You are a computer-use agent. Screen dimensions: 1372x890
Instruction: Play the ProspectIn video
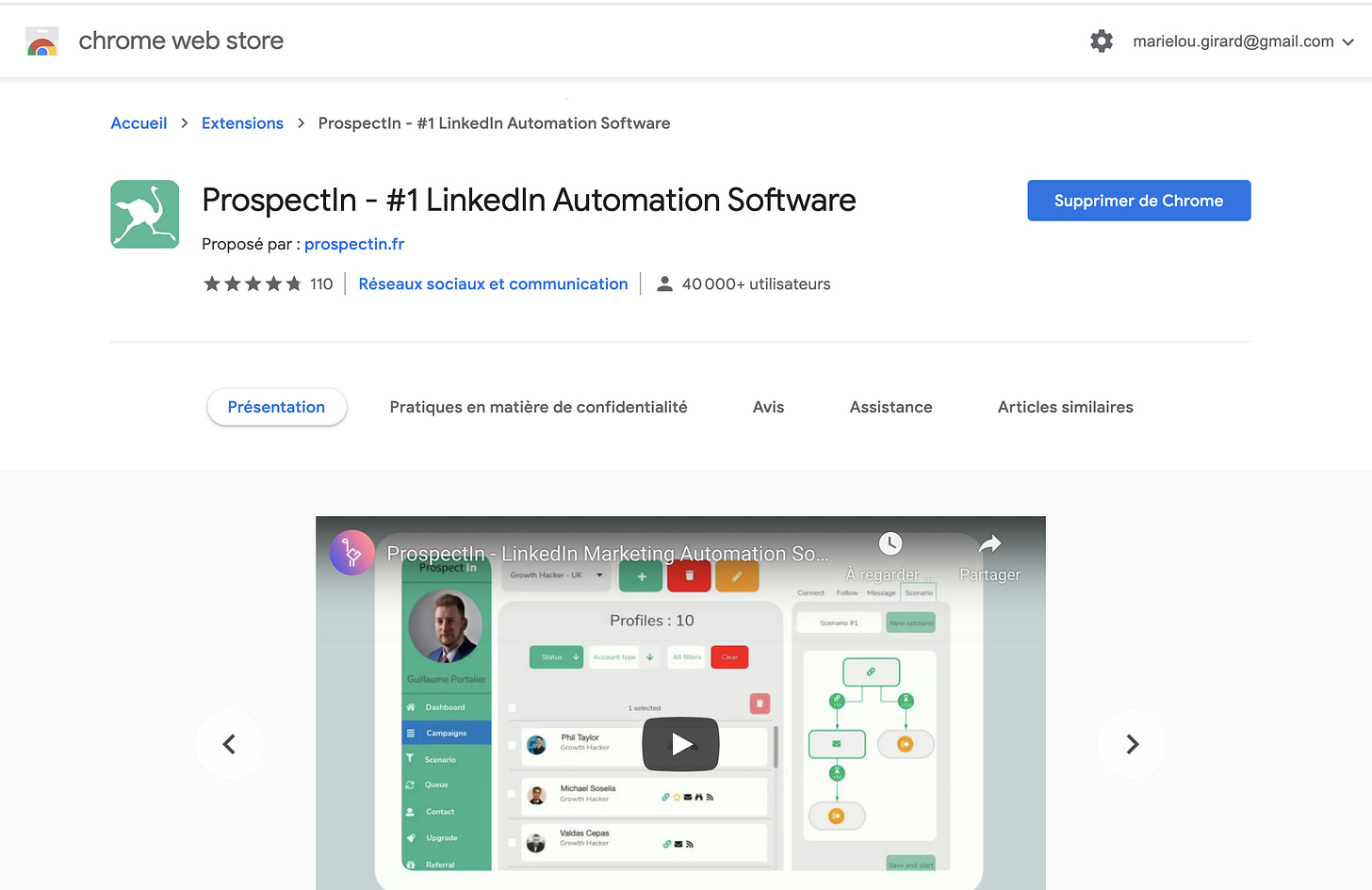tap(680, 745)
